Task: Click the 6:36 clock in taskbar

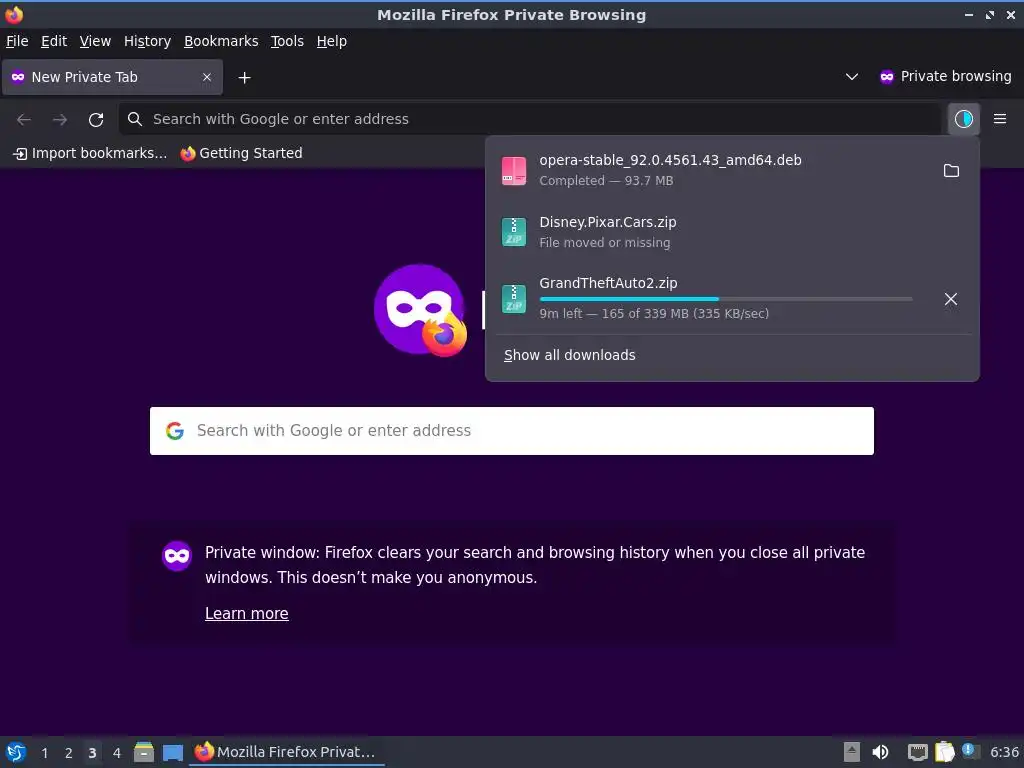Action: pos(1004,752)
